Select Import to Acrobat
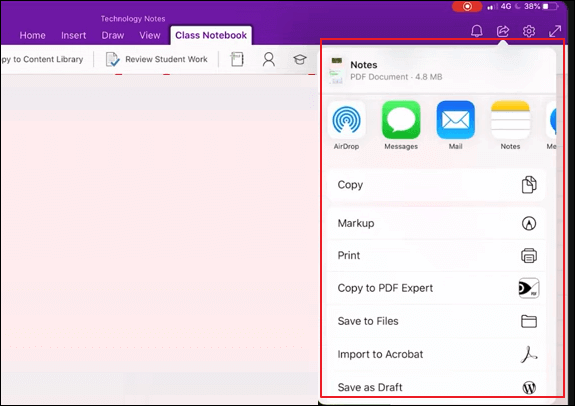Screen dimensions: 575x406 (x=436, y=354)
